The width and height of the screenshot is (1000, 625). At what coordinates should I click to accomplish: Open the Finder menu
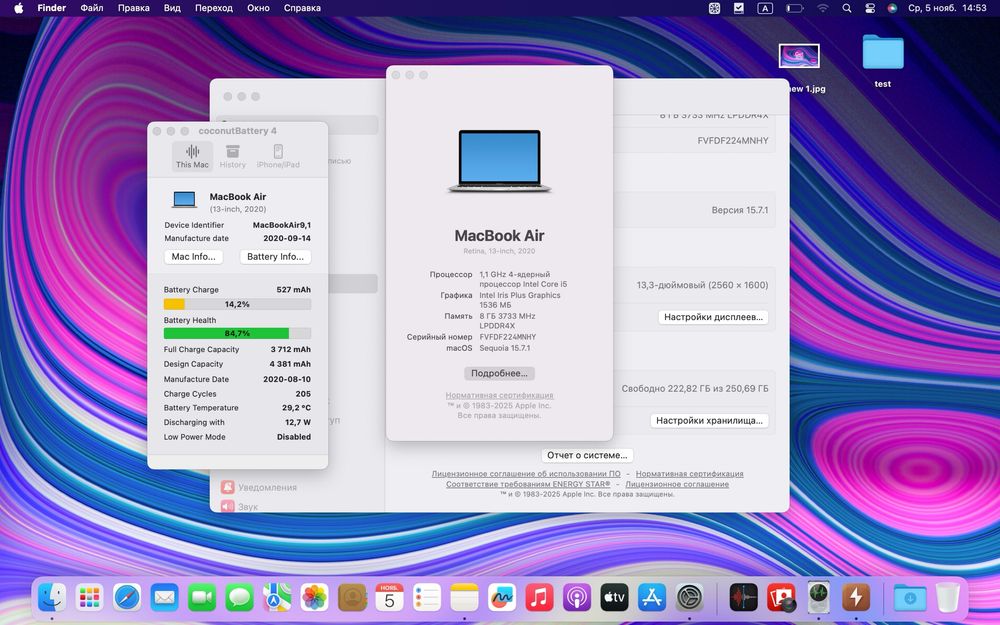(52, 8)
